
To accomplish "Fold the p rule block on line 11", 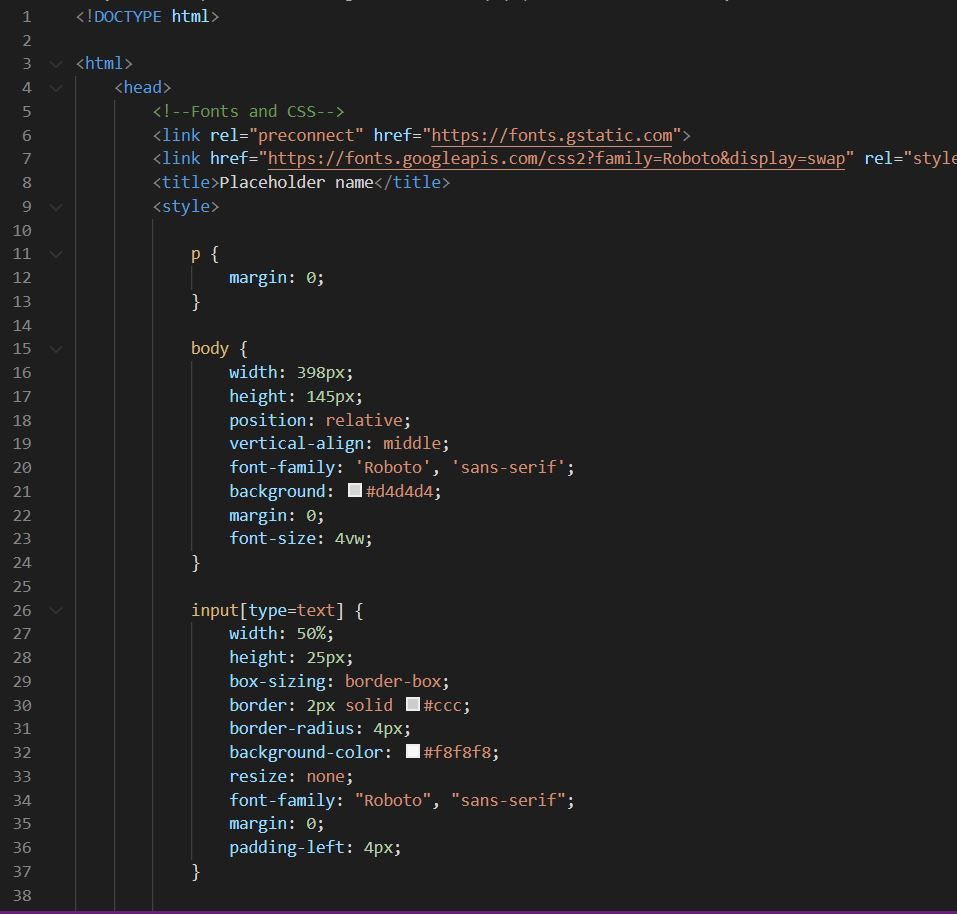I will (x=56, y=254).
